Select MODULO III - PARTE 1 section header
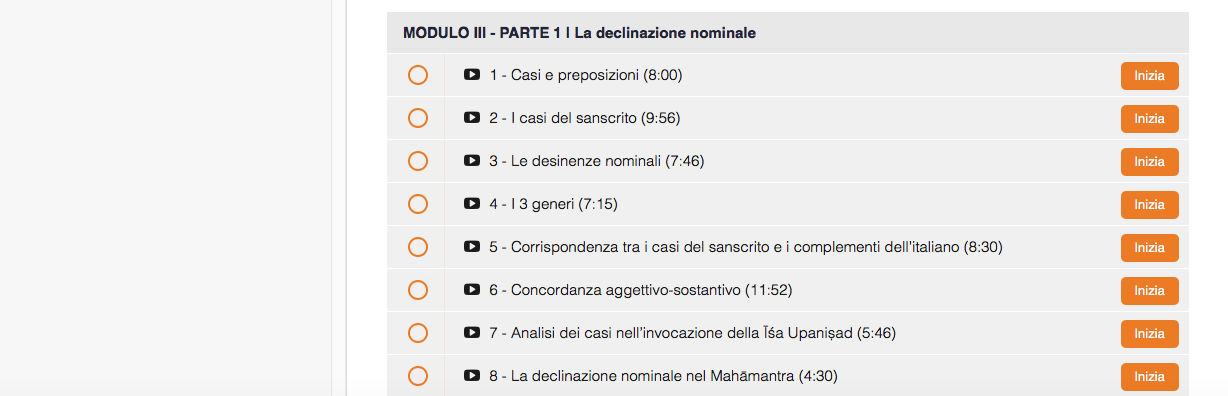Viewport: 1228px width, 396px height. [x=788, y=33]
